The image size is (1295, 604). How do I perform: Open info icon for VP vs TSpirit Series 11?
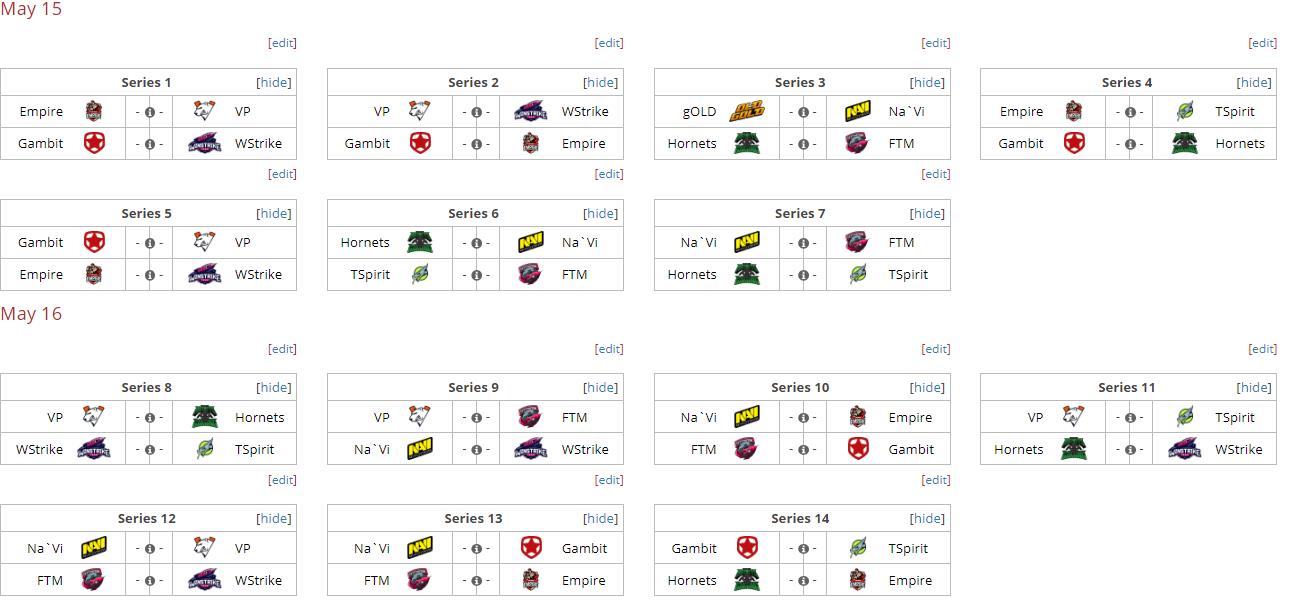[x=1130, y=418]
